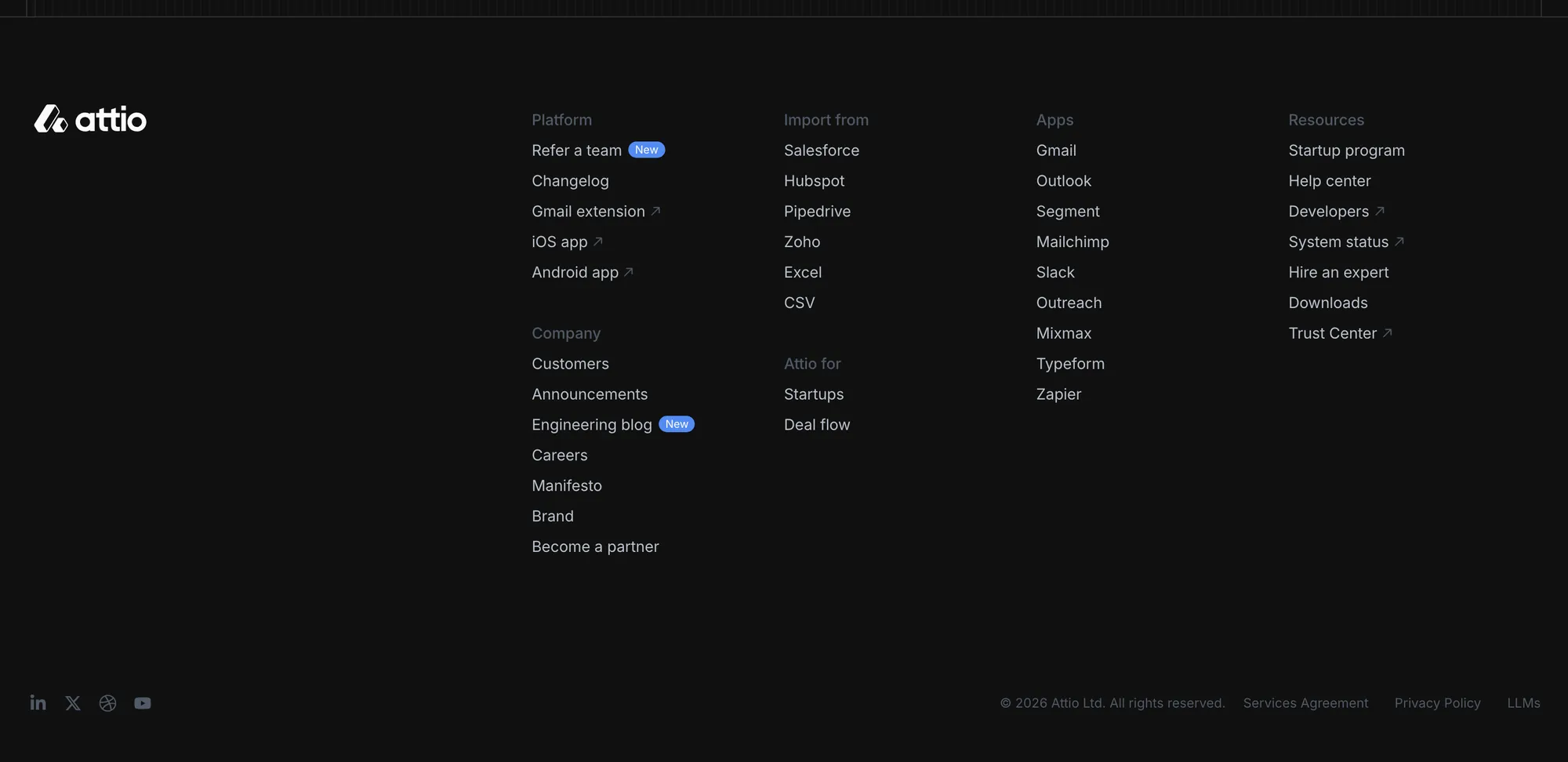Open the Trust Center link
Screen dimensions: 1568x762
coord(1340,333)
